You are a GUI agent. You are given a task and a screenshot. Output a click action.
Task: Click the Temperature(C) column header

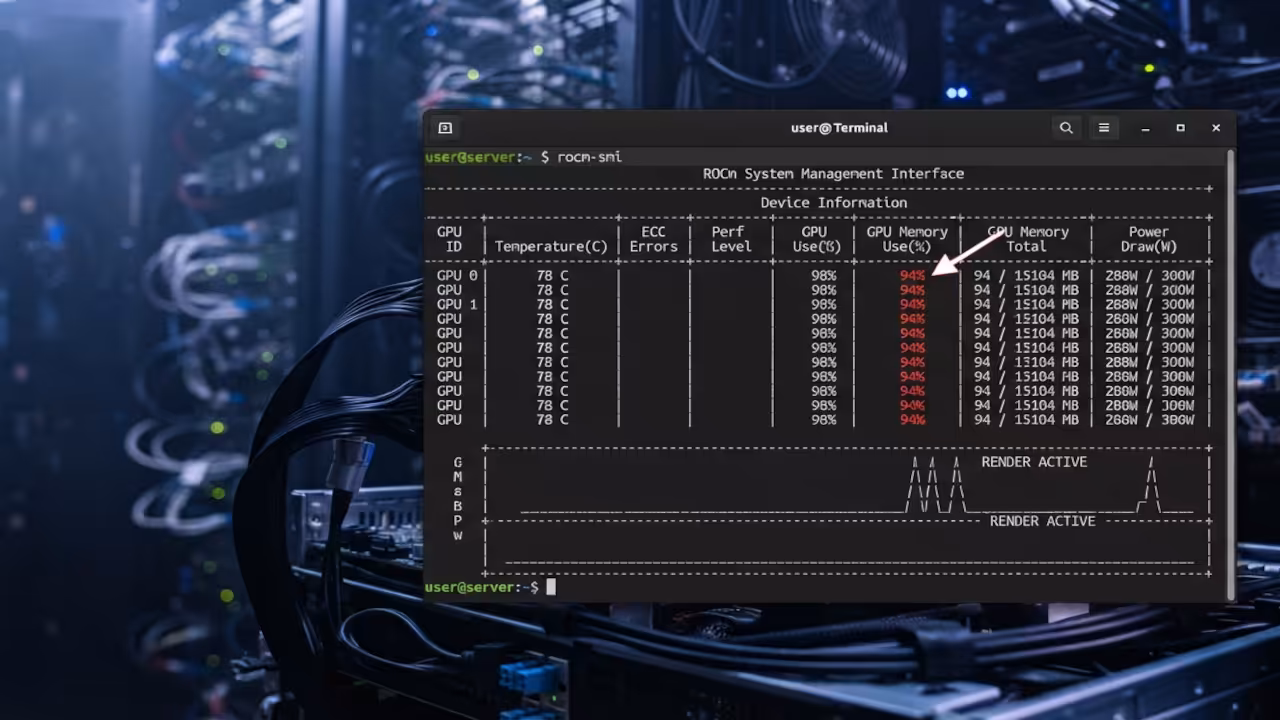pyautogui.click(x=551, y=247)
